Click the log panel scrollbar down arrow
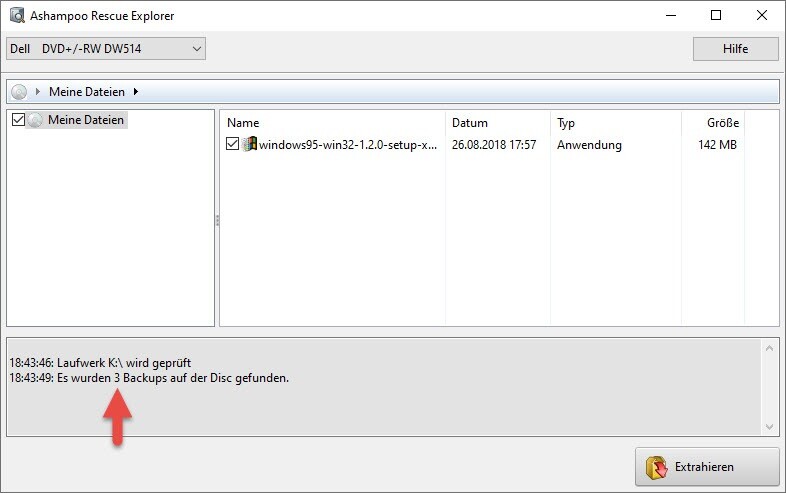786x493 pixels. 769,426
